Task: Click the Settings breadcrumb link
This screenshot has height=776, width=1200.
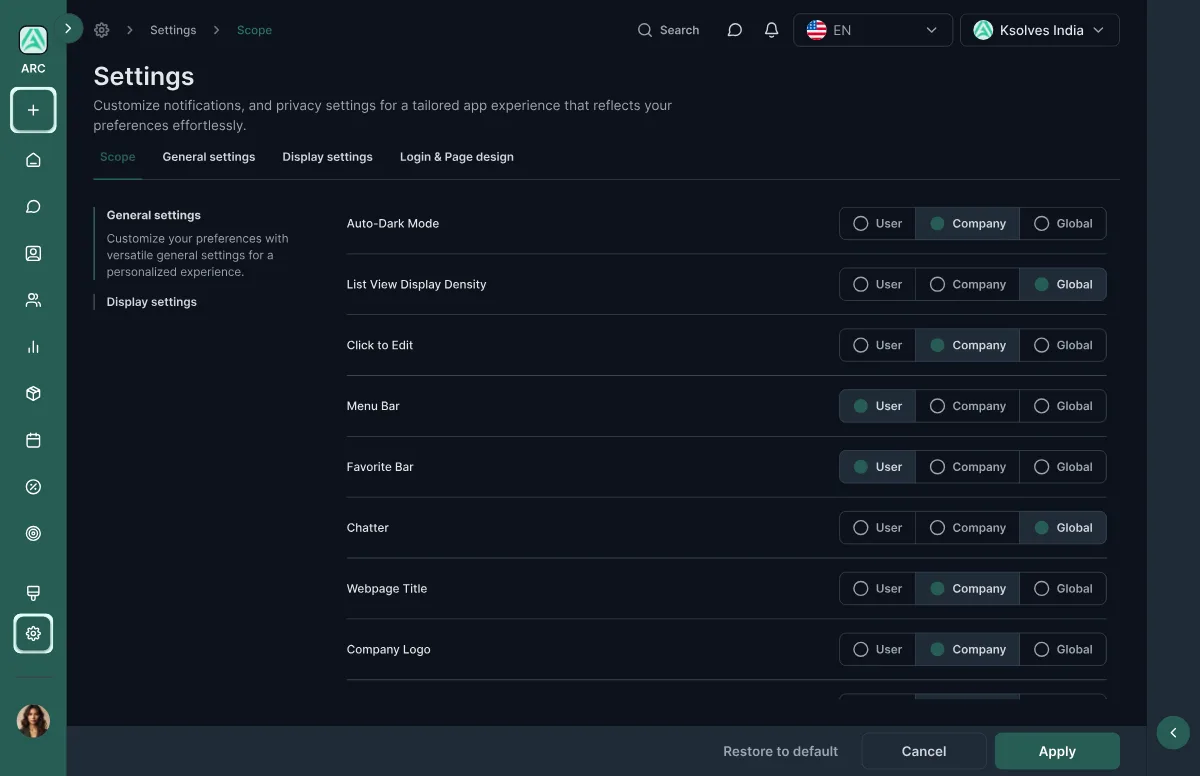Action: pos(173,30)
